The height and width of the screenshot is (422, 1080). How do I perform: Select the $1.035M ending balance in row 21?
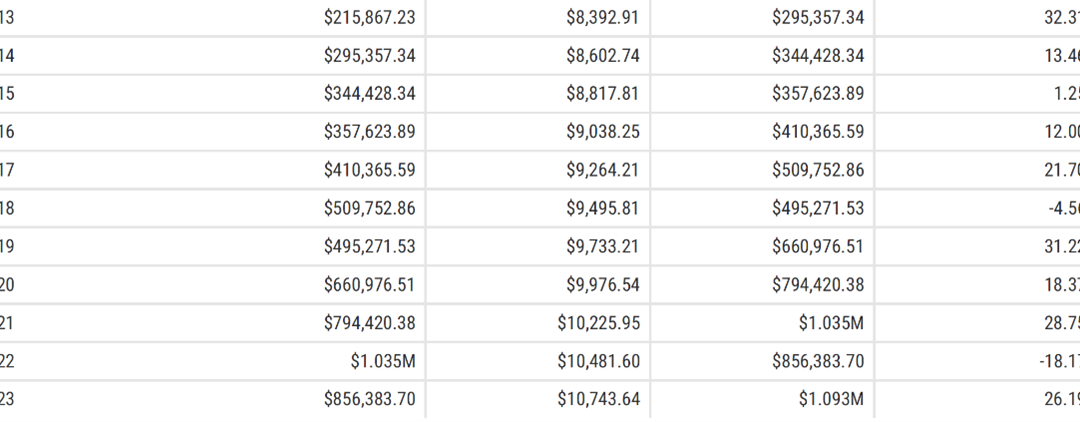pos(831,323)
